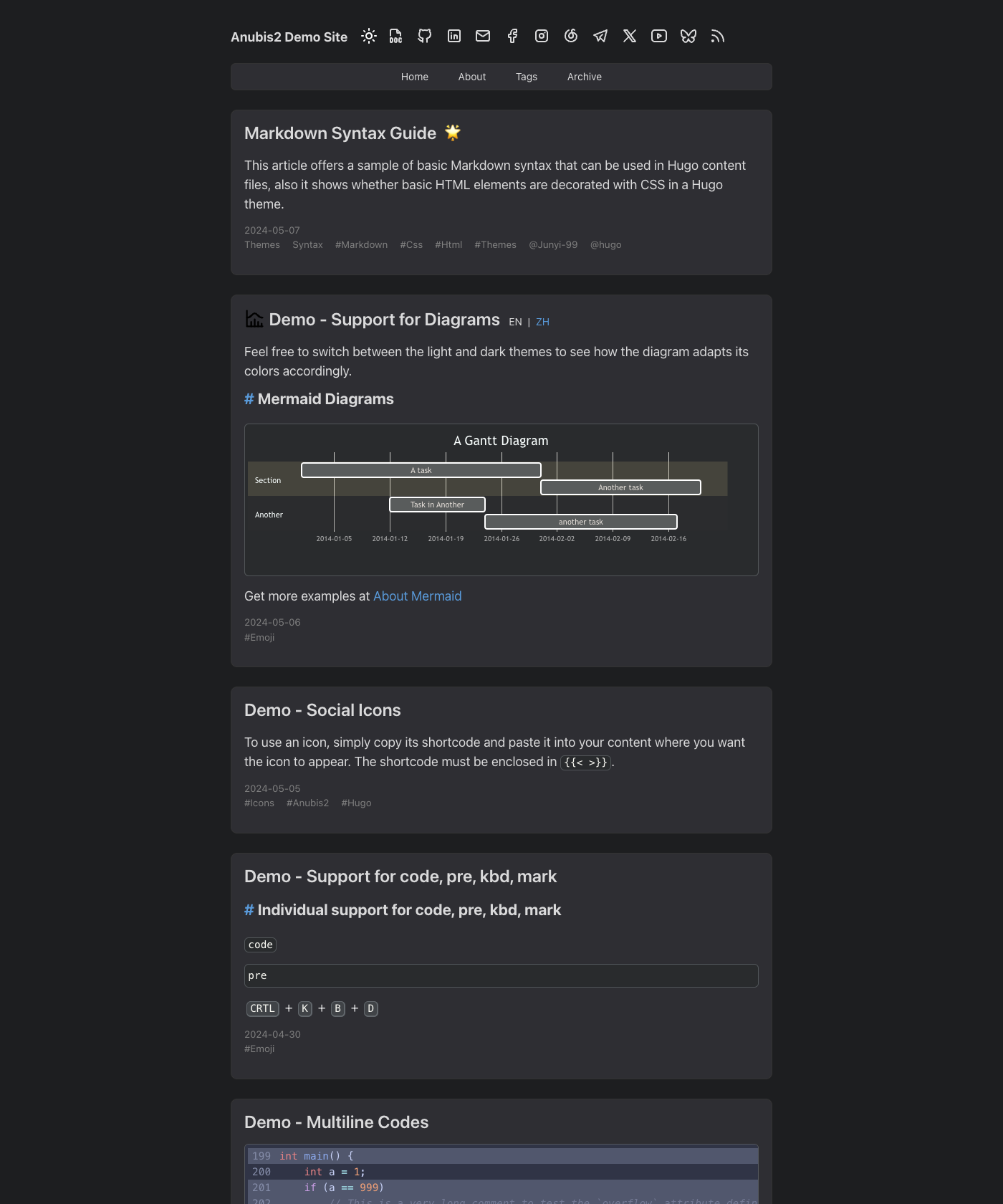The height and width of the screenshot is (1204, 1003).
Task: Open the LinkedIn icon in the header
Action: [x=453, y=36]
